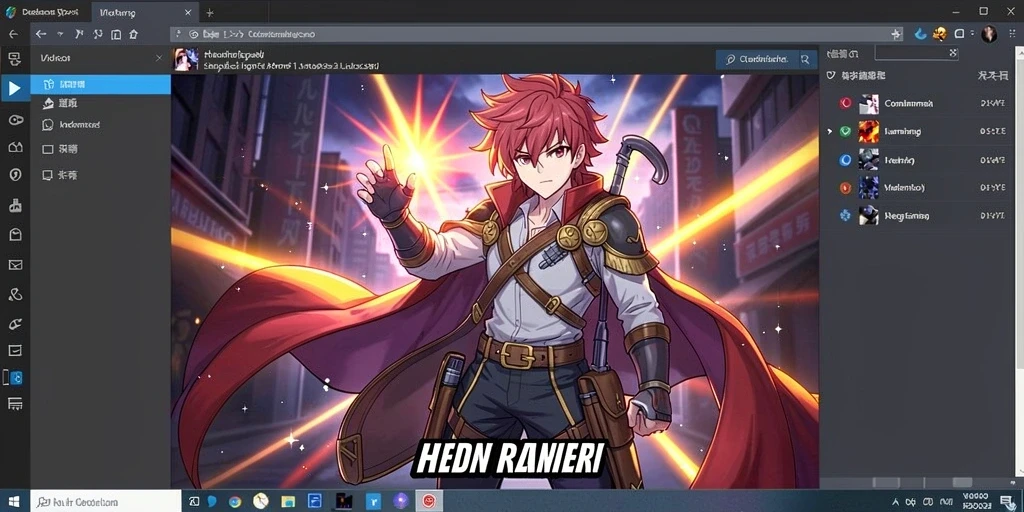Image resolution: width=1024 pixels, height=512 pixels.
Task: Expand the arrow beside the green shield item
Action: [829, 131]
